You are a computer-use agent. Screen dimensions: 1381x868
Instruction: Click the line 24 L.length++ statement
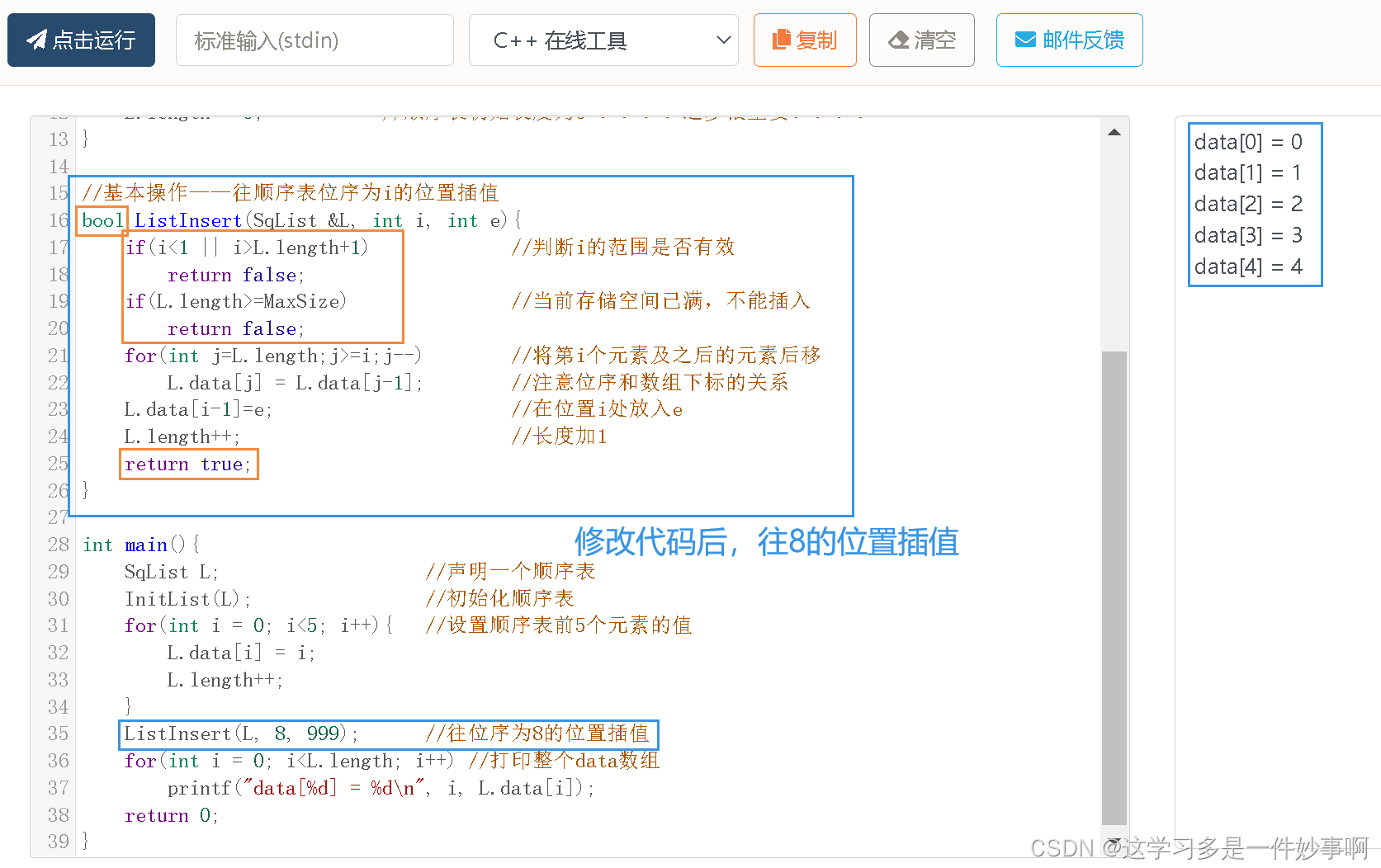[x=182, y=436]
